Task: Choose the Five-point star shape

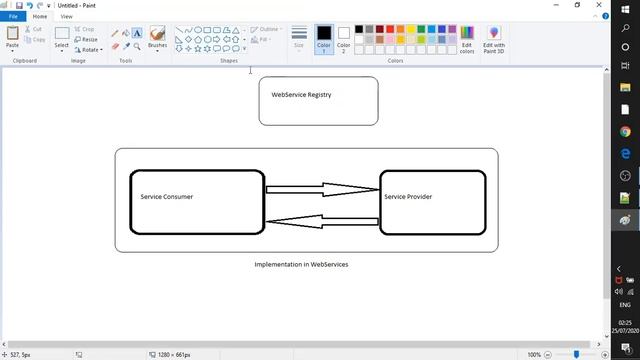Action: pos(198,49)
